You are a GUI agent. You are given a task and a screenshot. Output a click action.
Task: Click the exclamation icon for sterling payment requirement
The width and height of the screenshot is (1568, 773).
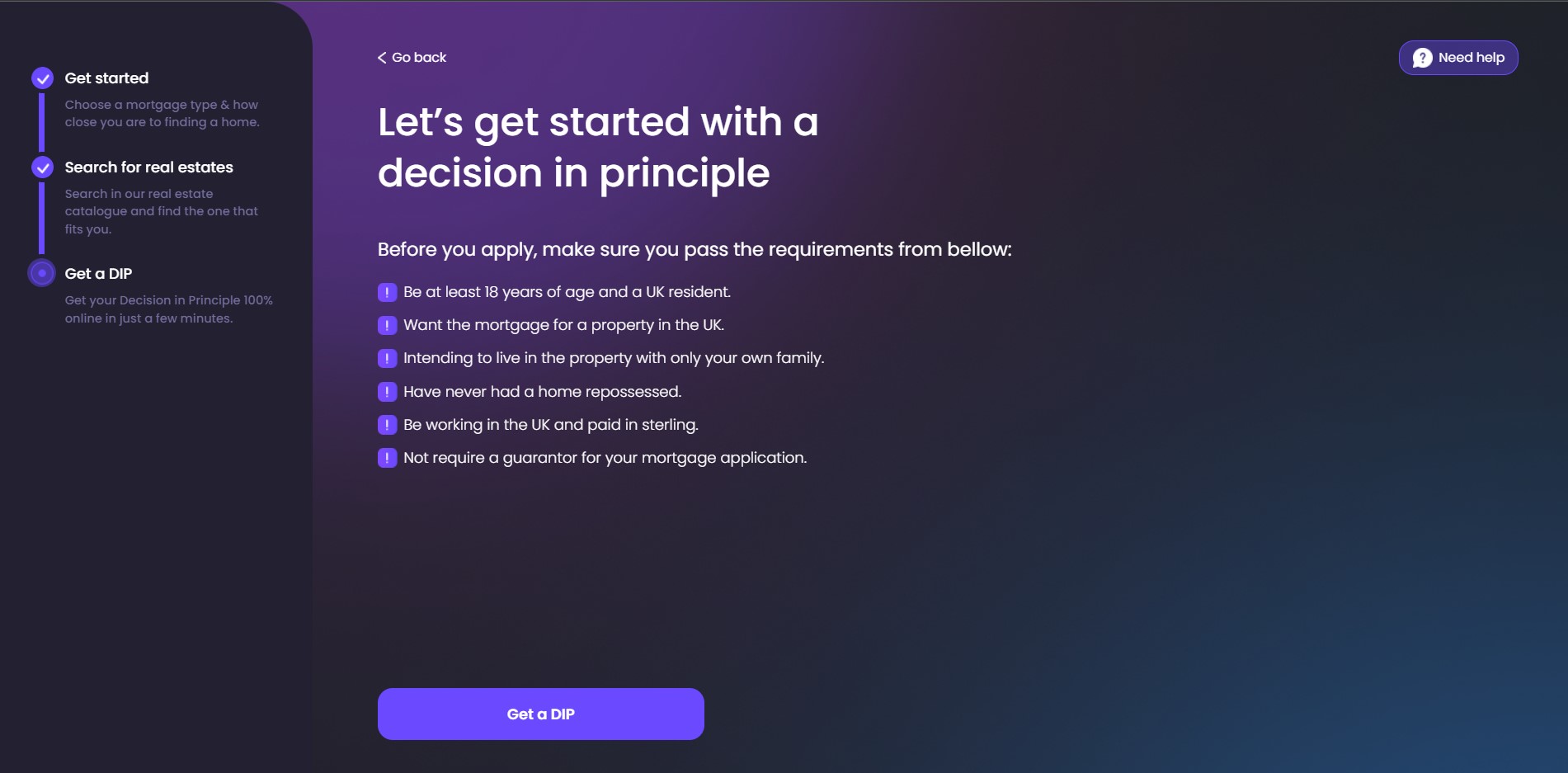[387, 424]
